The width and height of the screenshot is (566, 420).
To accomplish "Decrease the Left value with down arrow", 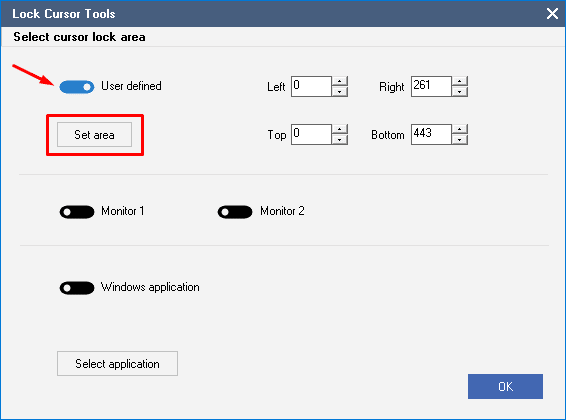I will click(x=340, y=92).
